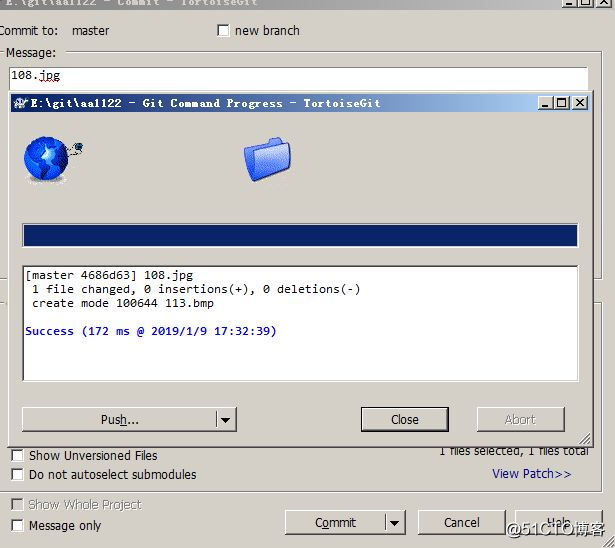Close Git Command Progress dialog with X
Image resolution: width=615 pixels, height=548 pixels.
(580, 103)
